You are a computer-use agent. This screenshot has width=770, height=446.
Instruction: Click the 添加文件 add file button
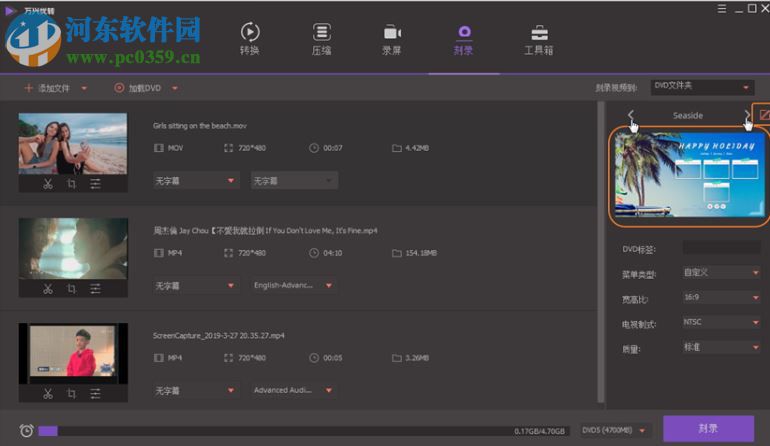coord(47,88)
